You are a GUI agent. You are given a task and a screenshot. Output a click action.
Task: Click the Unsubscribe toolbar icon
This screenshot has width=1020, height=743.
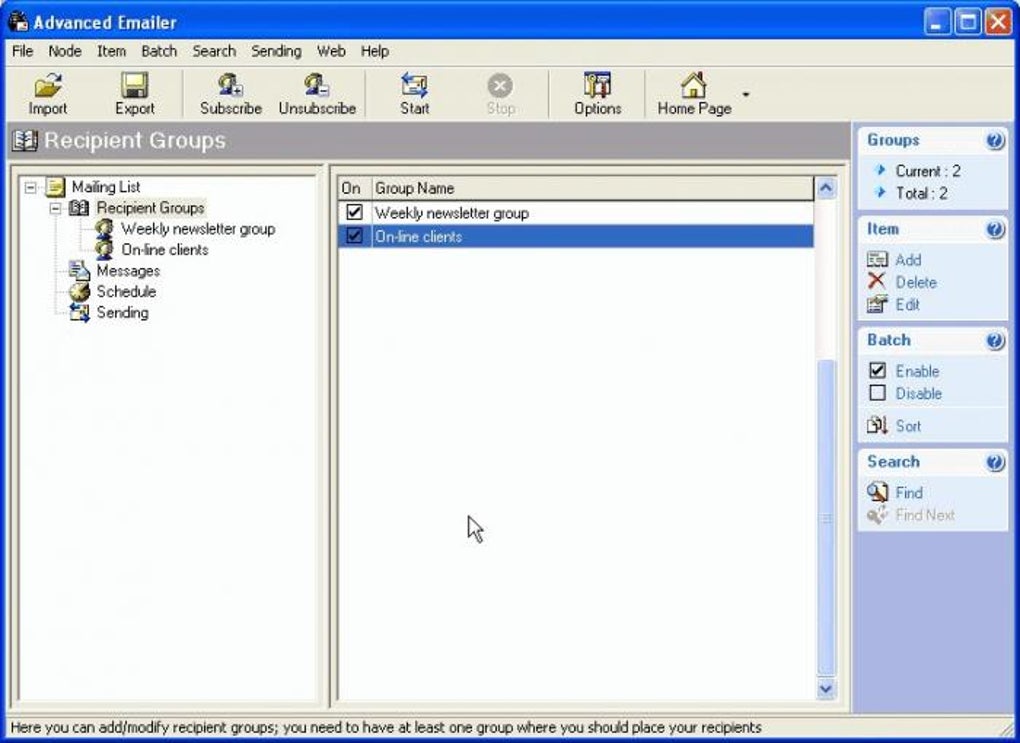point(317,85)
